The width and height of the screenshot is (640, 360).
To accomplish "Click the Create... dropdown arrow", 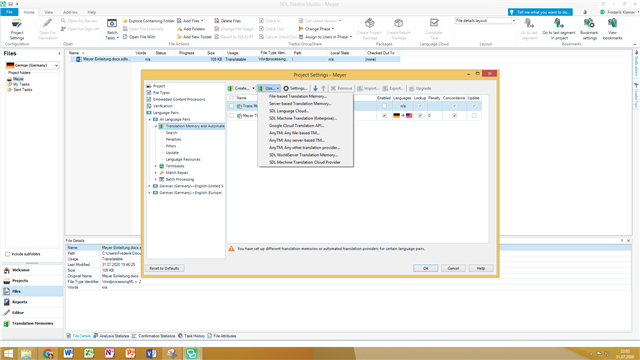I will [253, 88].
